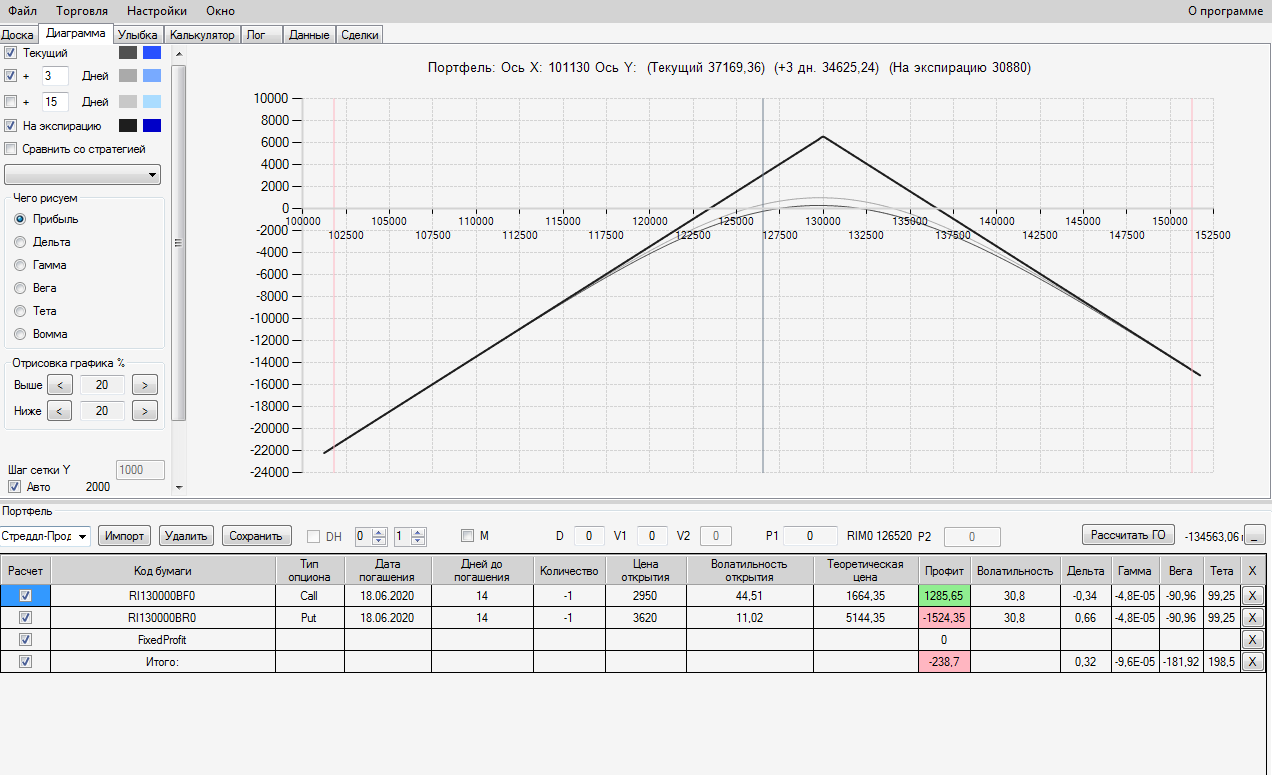The image size is (1272, 775).
Task: Toggle the +3 Дней checkbox
Action: tap(11, 75)
